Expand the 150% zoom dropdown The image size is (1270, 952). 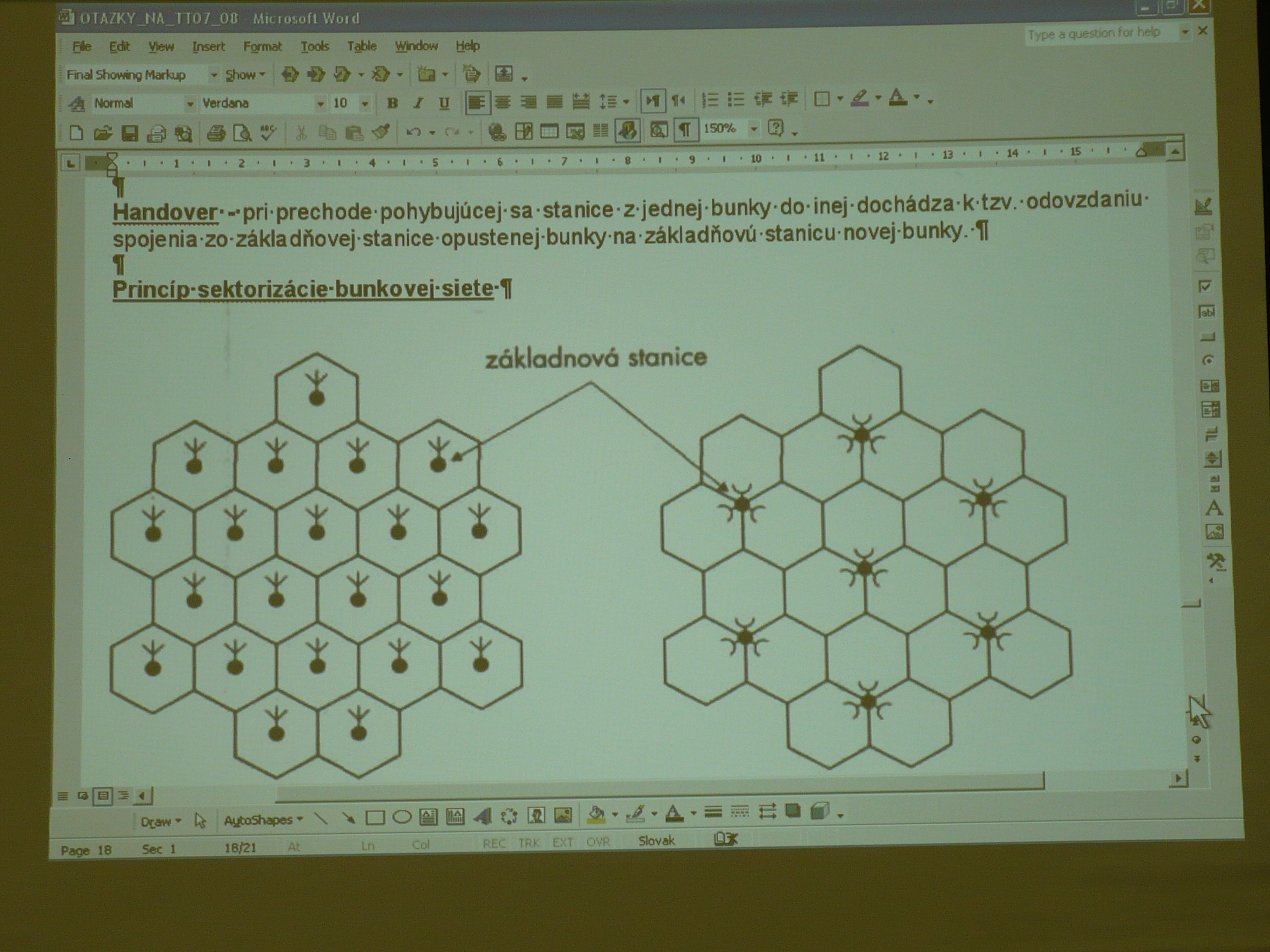point(754,130)
